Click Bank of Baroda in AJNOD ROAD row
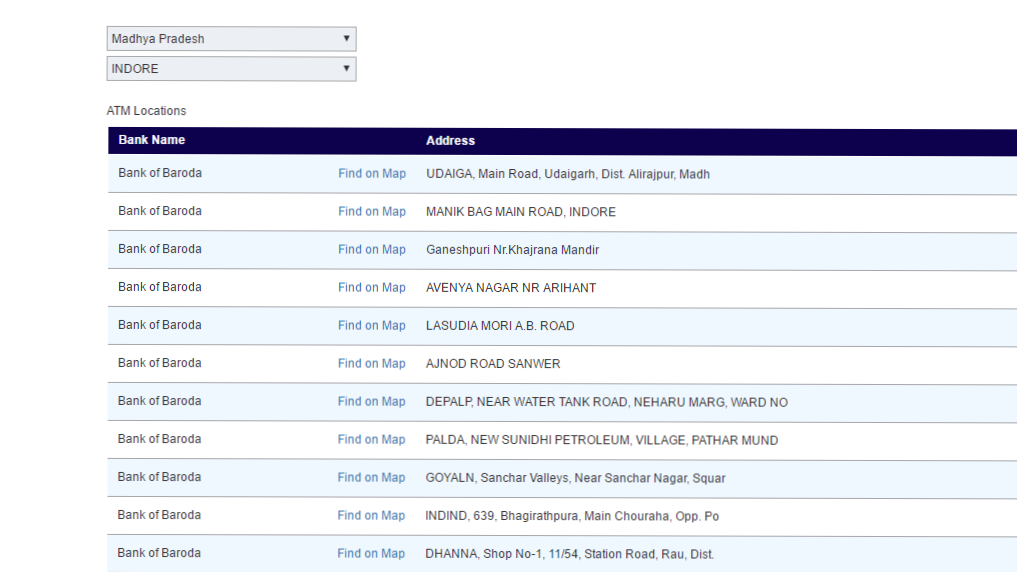The width and height of the screenshot is (1017, 572). (160, 363)
